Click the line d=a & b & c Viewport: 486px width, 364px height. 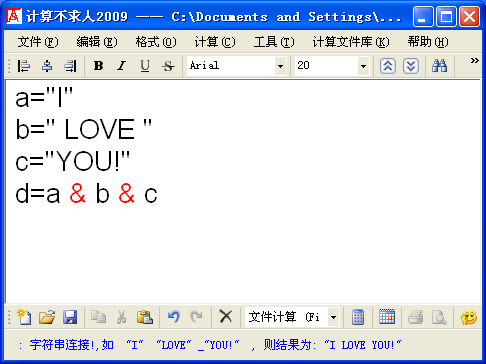pos(86,194)
